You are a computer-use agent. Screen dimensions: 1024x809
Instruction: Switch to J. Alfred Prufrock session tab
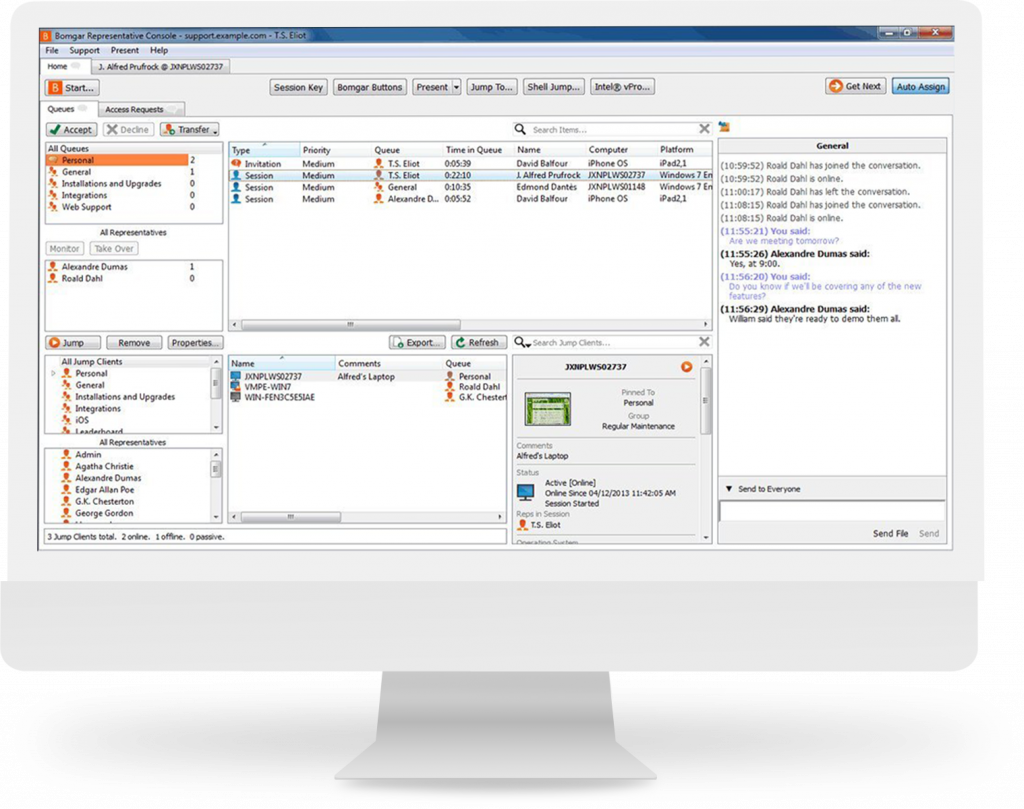(161, 67)
